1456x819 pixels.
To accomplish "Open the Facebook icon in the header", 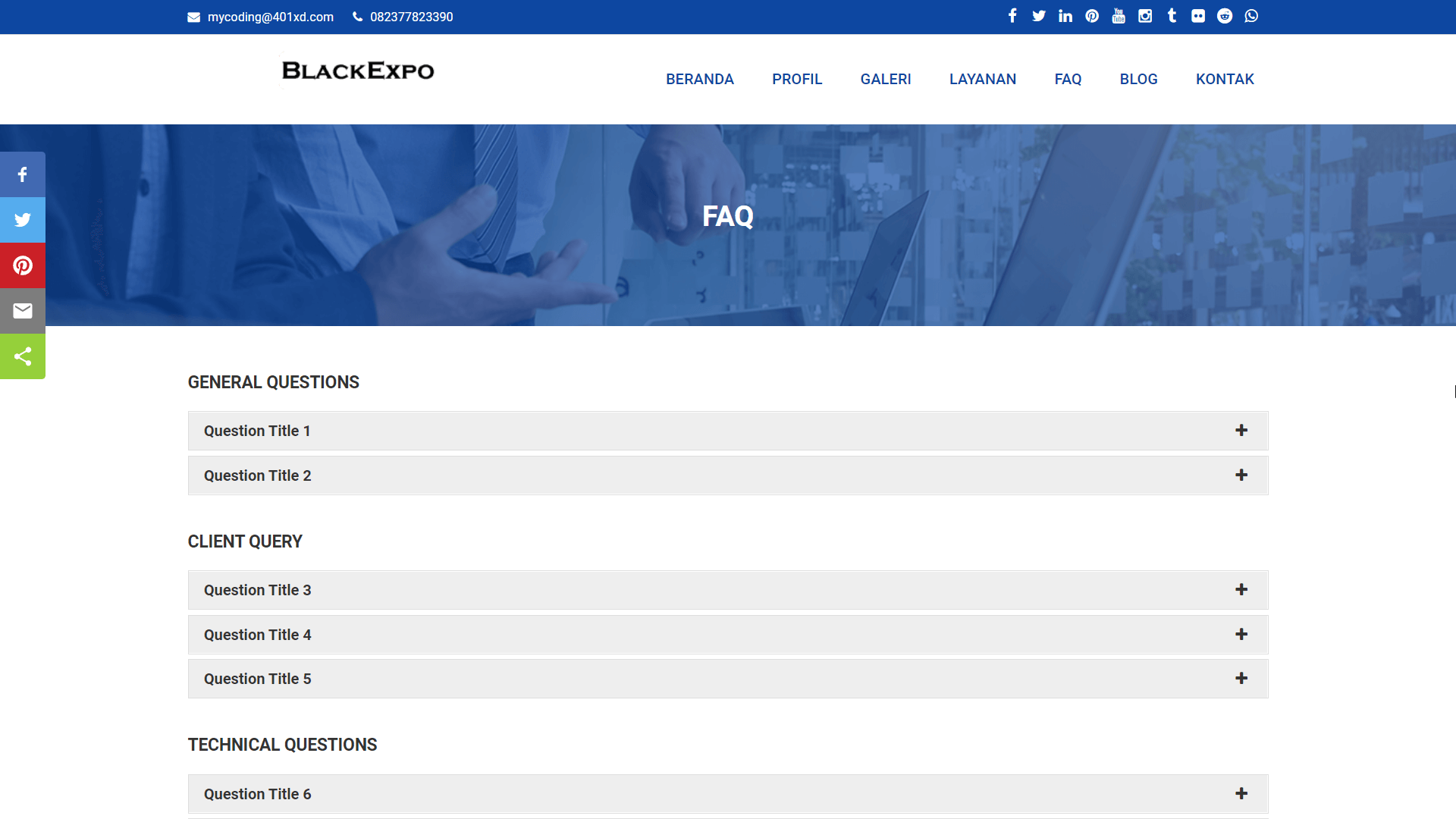I will tap(1012, 16).
